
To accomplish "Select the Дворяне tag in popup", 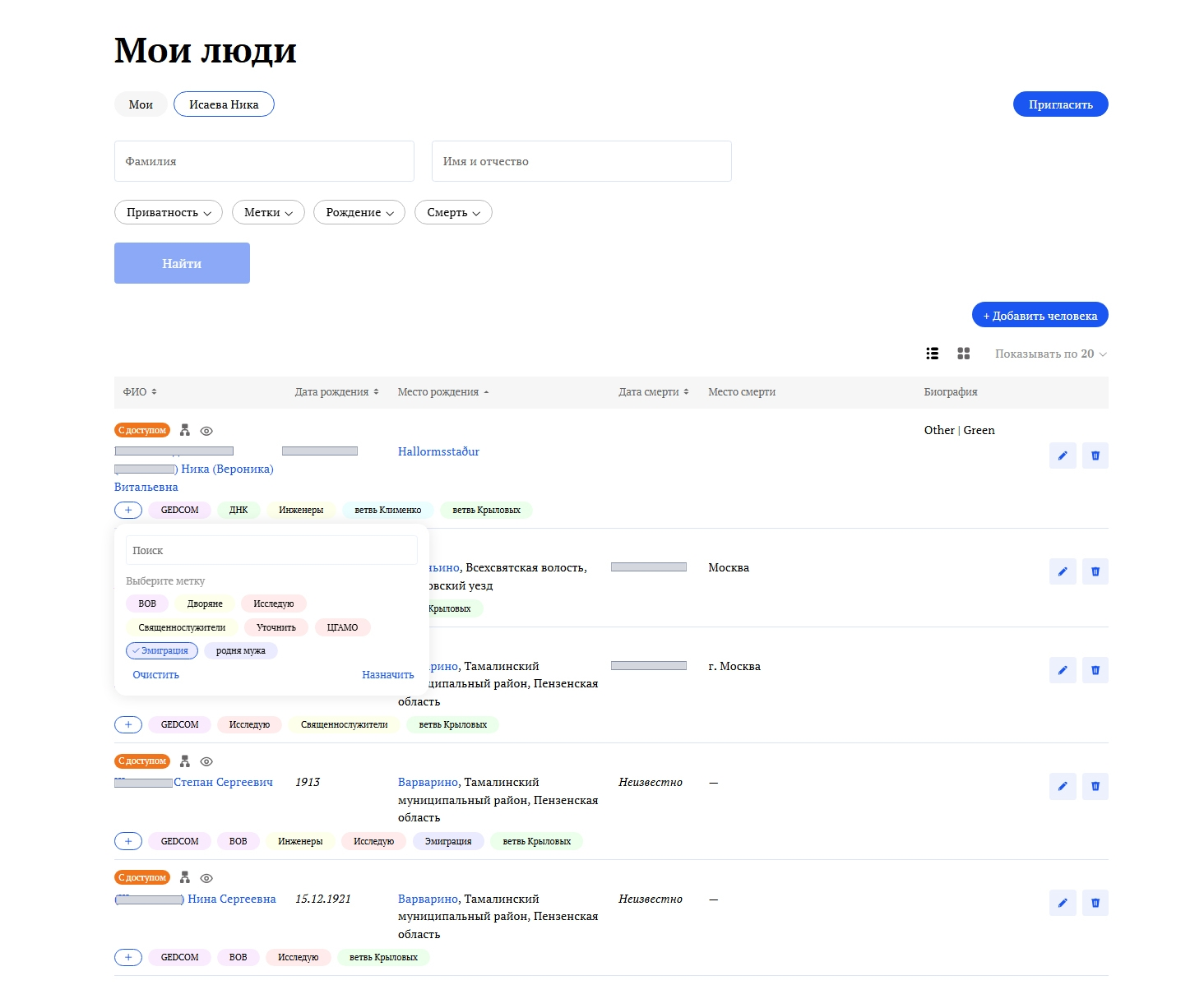I will tap(205, 603).
